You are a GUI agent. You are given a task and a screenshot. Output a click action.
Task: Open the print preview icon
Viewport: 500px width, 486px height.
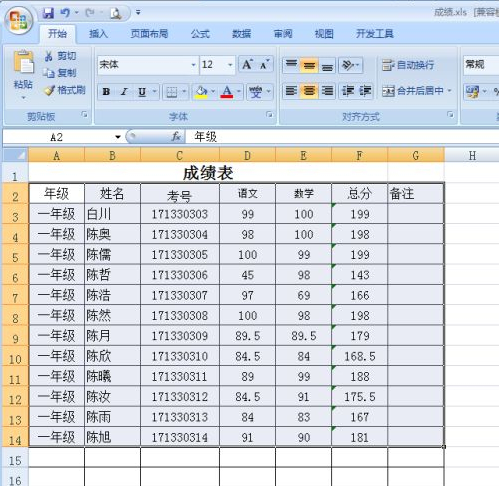pos(116,13)
